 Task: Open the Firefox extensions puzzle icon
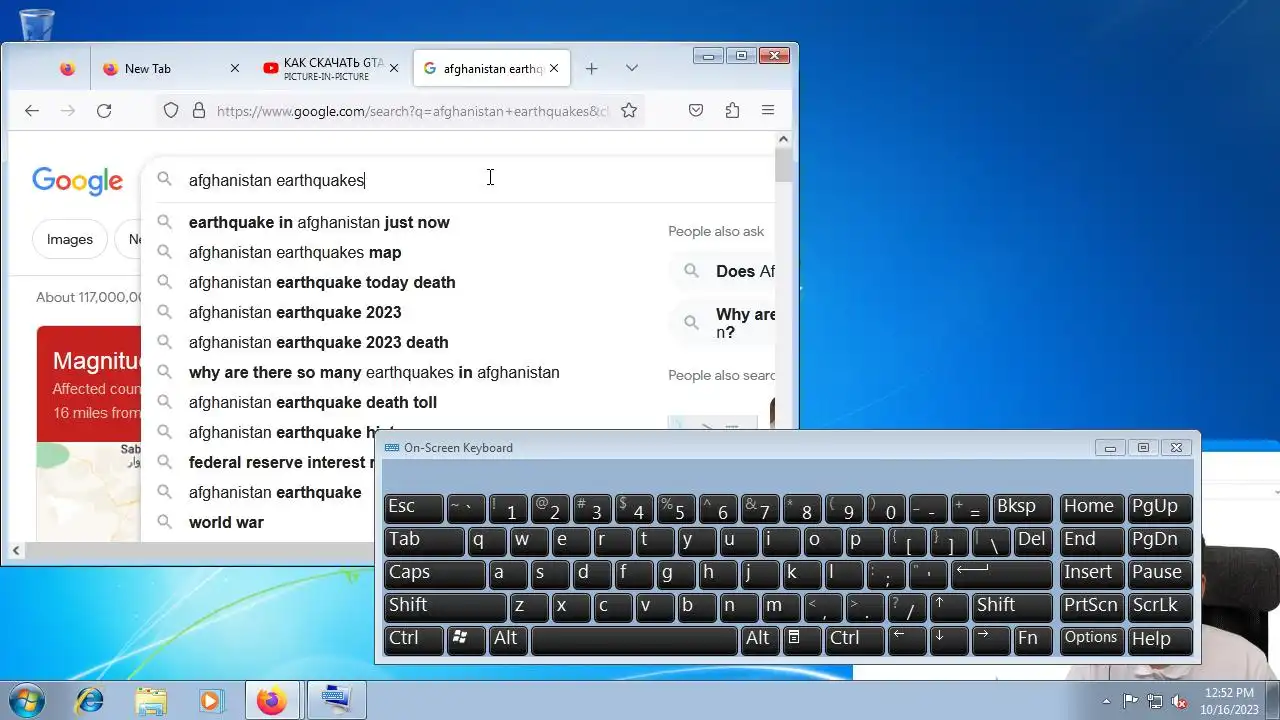[x=732, y=111]
